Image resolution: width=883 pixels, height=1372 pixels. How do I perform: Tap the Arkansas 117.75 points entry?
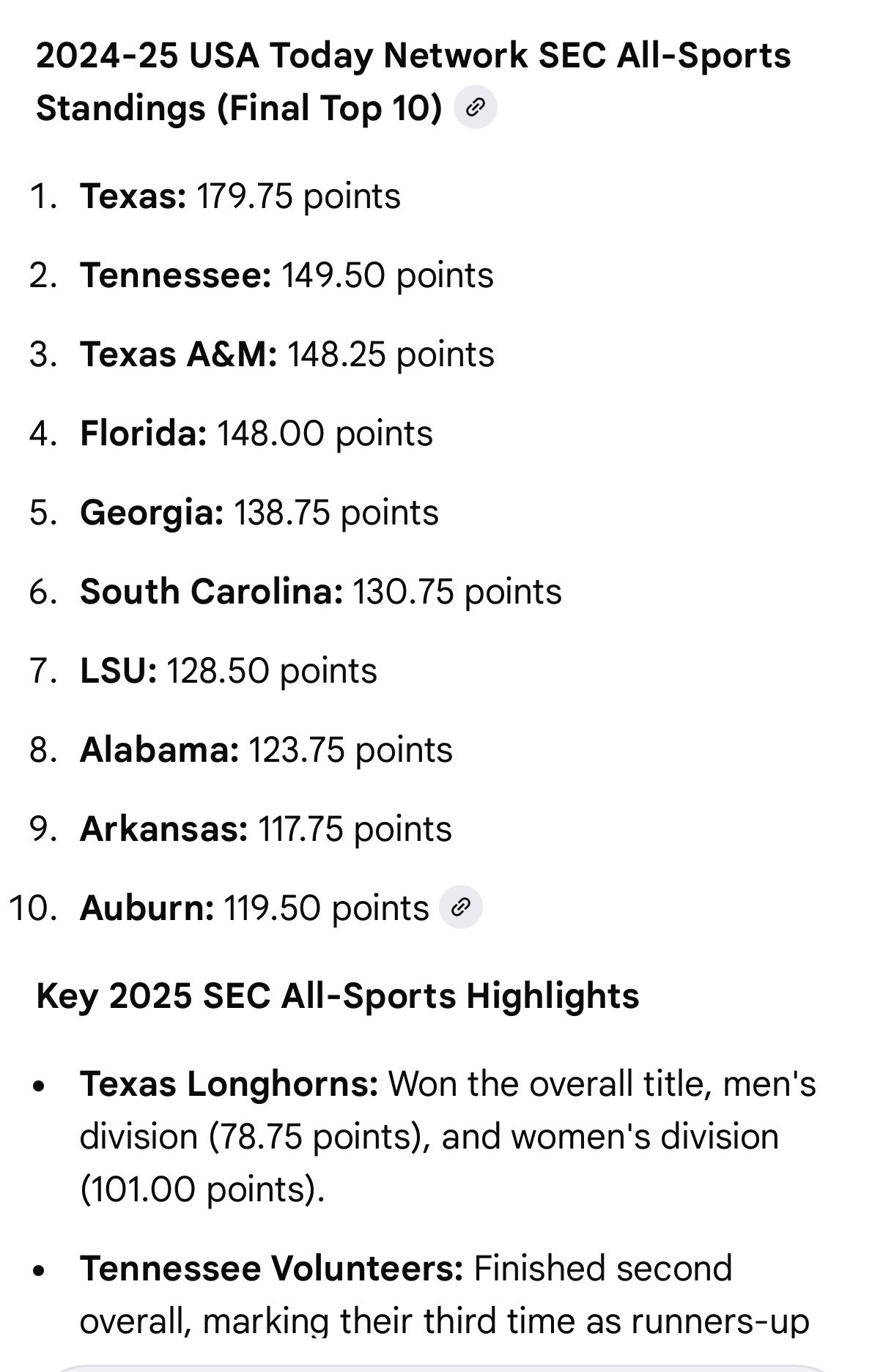click(266, 829)
